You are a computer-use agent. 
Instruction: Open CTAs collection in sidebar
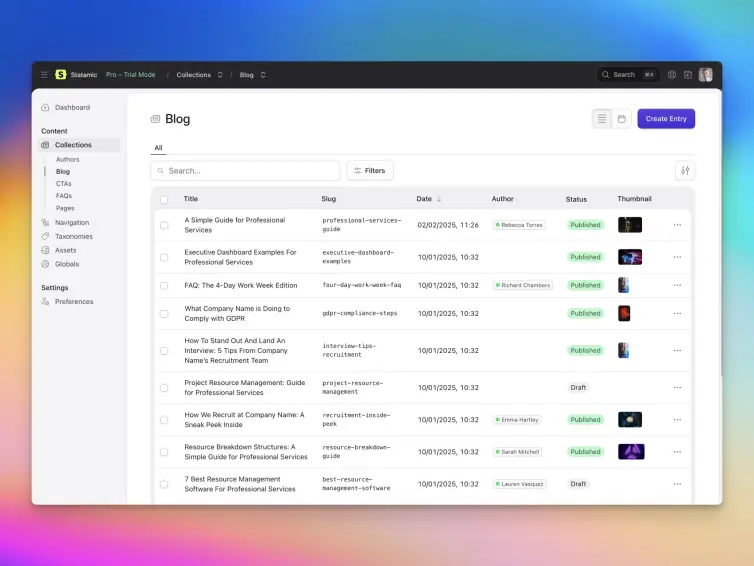[x=63, y=184]
